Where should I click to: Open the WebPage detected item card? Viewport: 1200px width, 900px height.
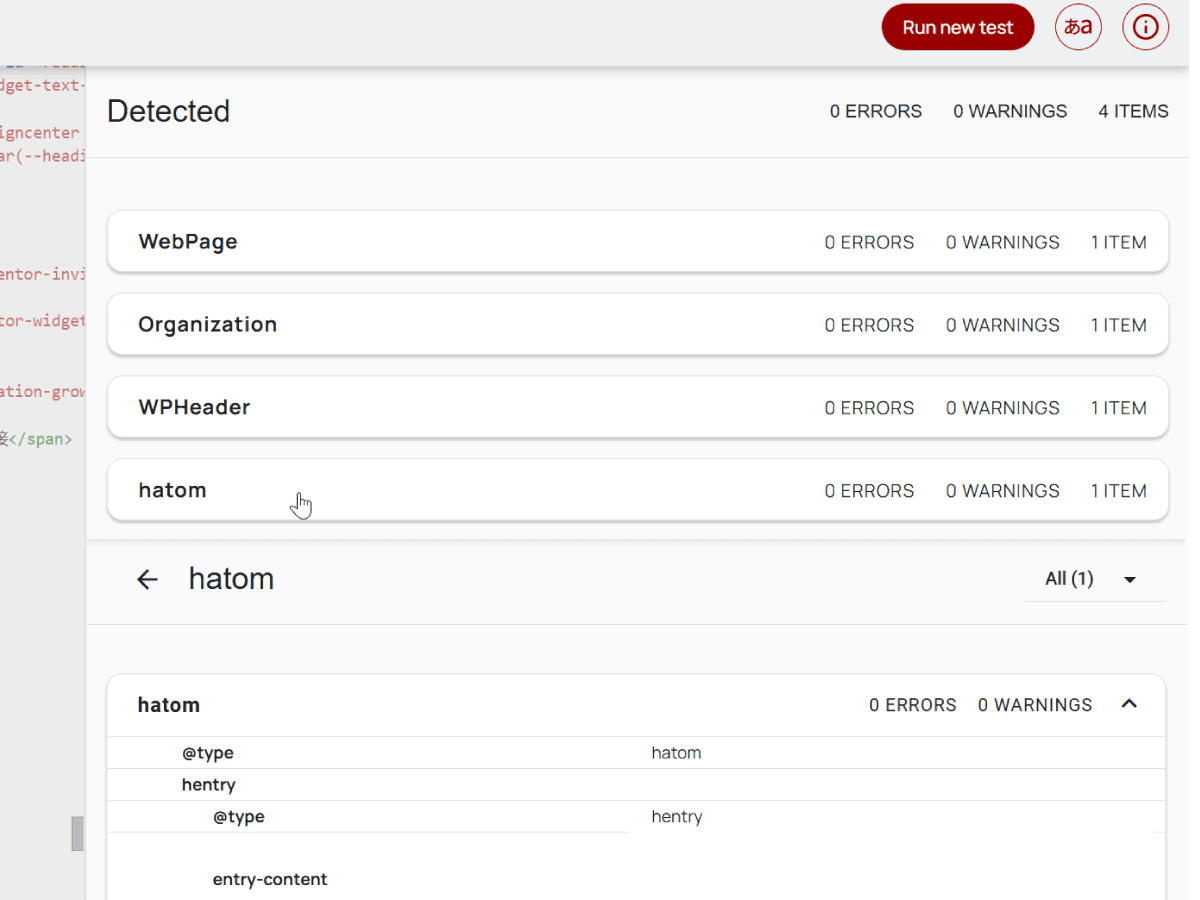click(637, 241)
